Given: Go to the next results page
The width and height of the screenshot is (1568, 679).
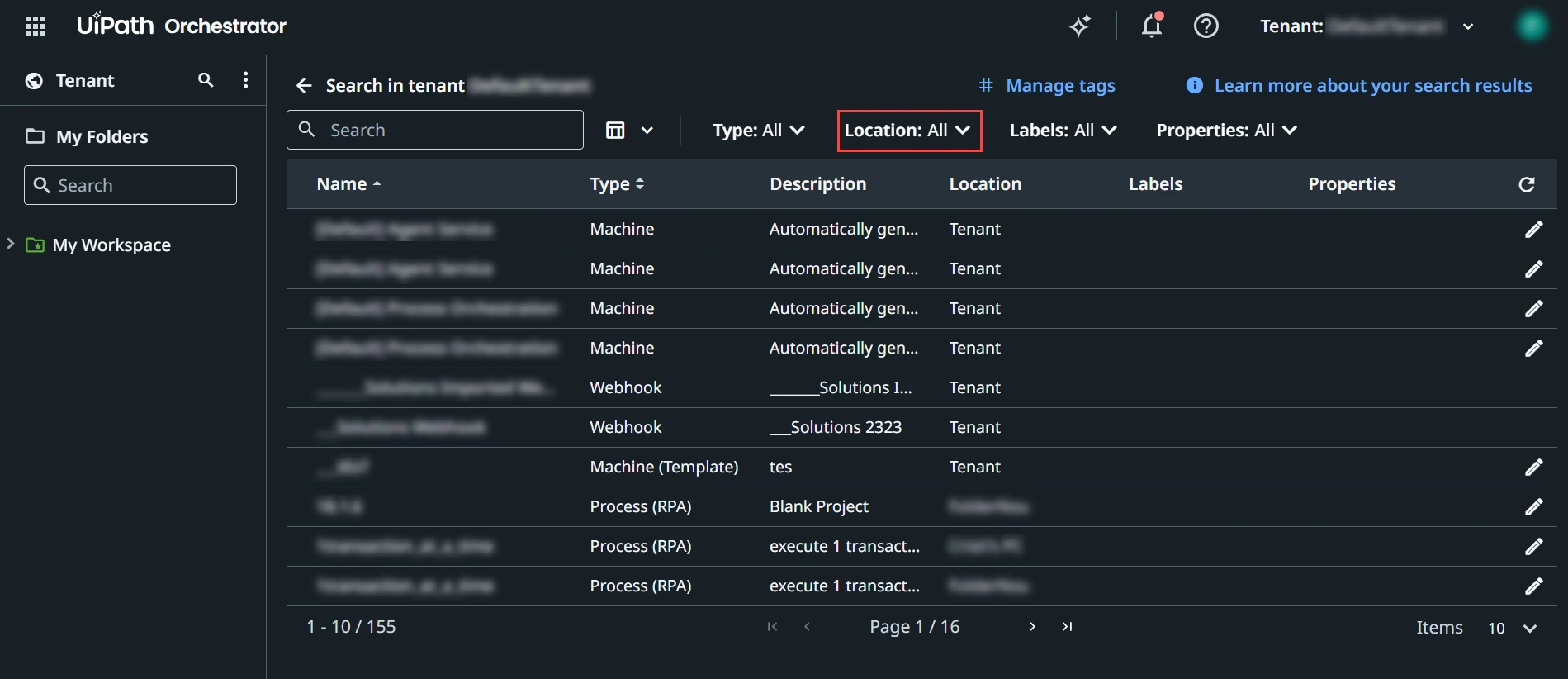Looking at the screenshot, I should [x=1032, y=627].
